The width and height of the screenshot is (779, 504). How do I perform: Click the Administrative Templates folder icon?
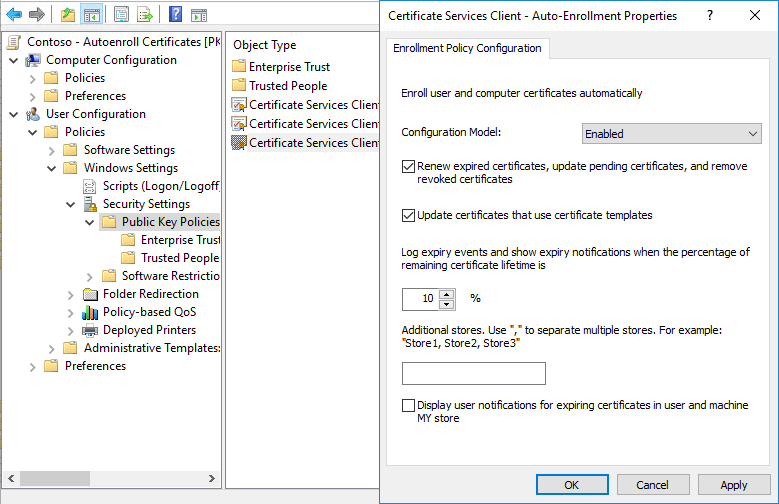click(71, 347)
